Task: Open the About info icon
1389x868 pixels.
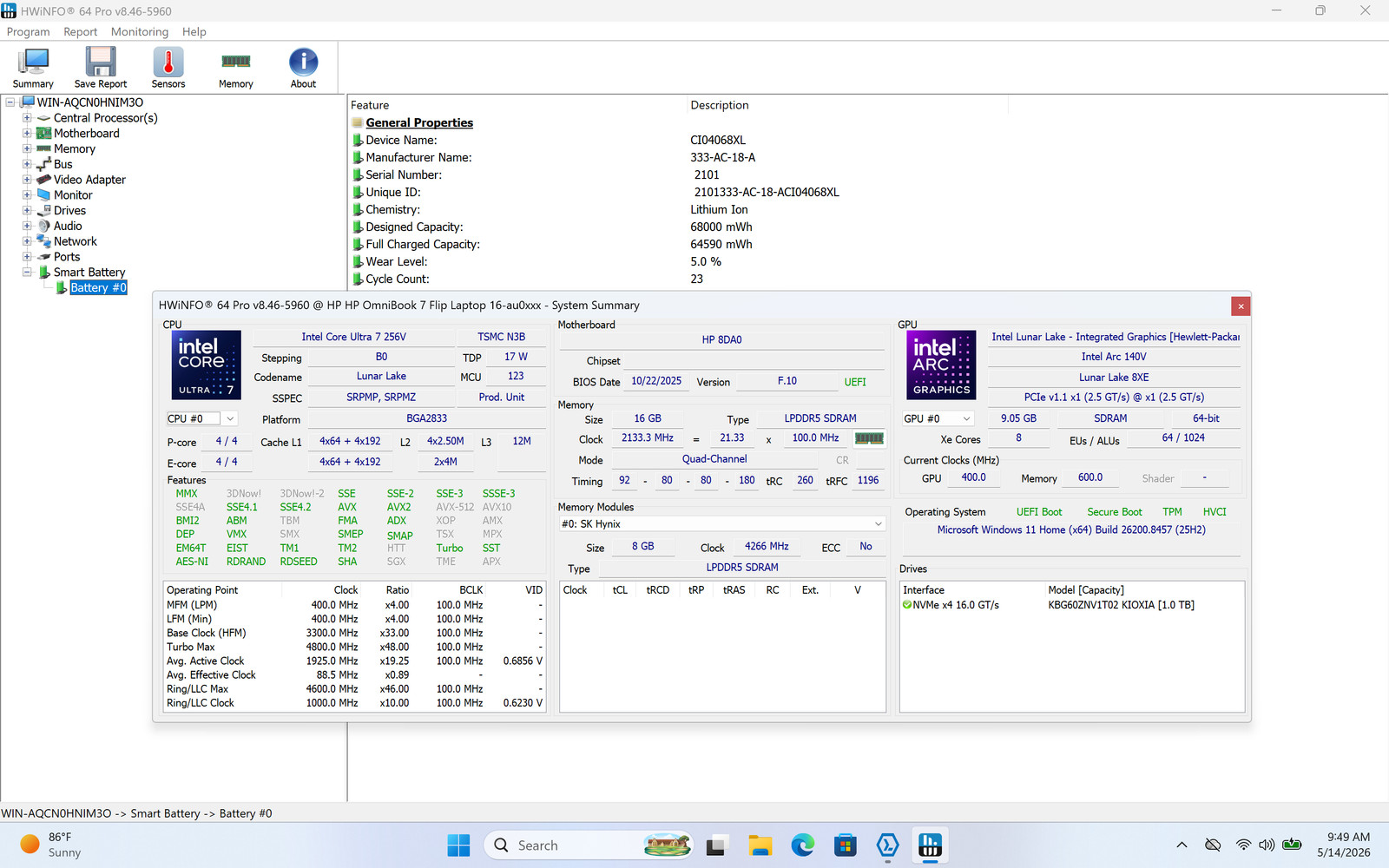Action: [x=303, y=68]
